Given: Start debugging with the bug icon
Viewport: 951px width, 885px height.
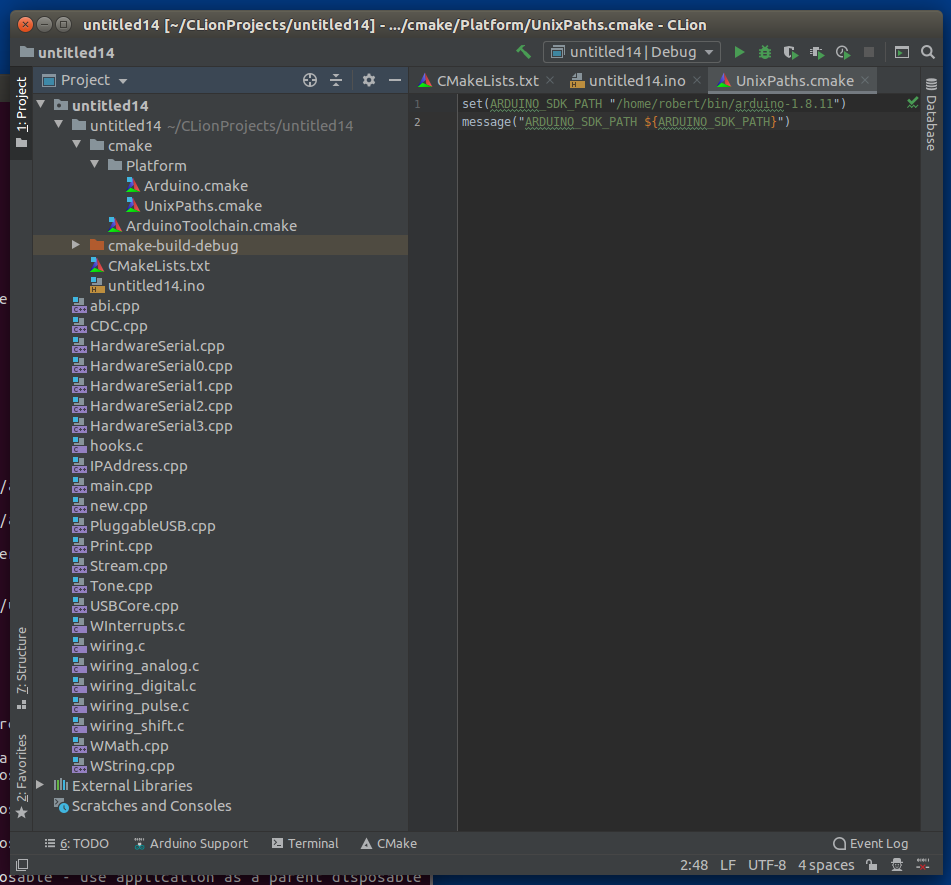Looking at the screenshot, I should click(765, 52).
